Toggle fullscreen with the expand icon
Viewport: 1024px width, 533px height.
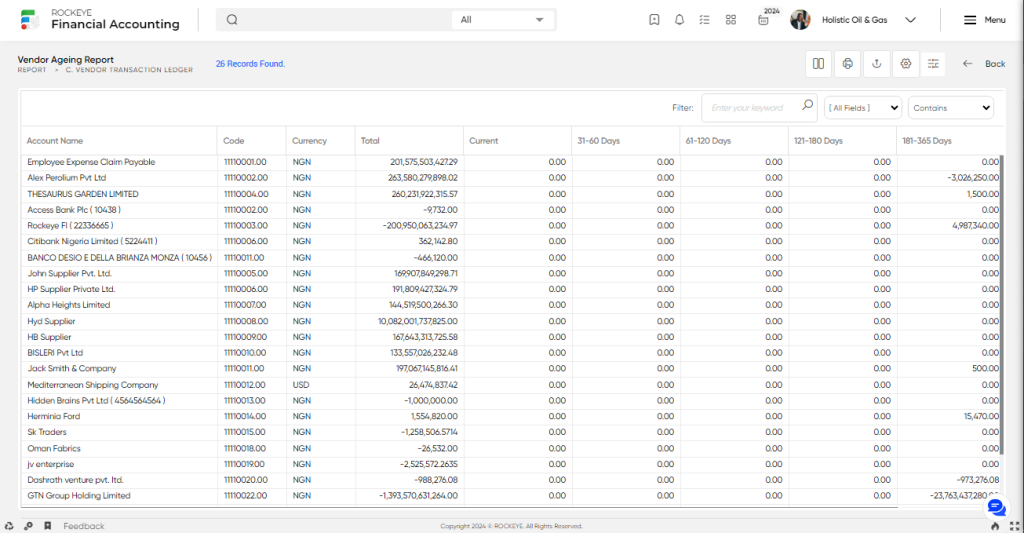(x=1014, y=526)
